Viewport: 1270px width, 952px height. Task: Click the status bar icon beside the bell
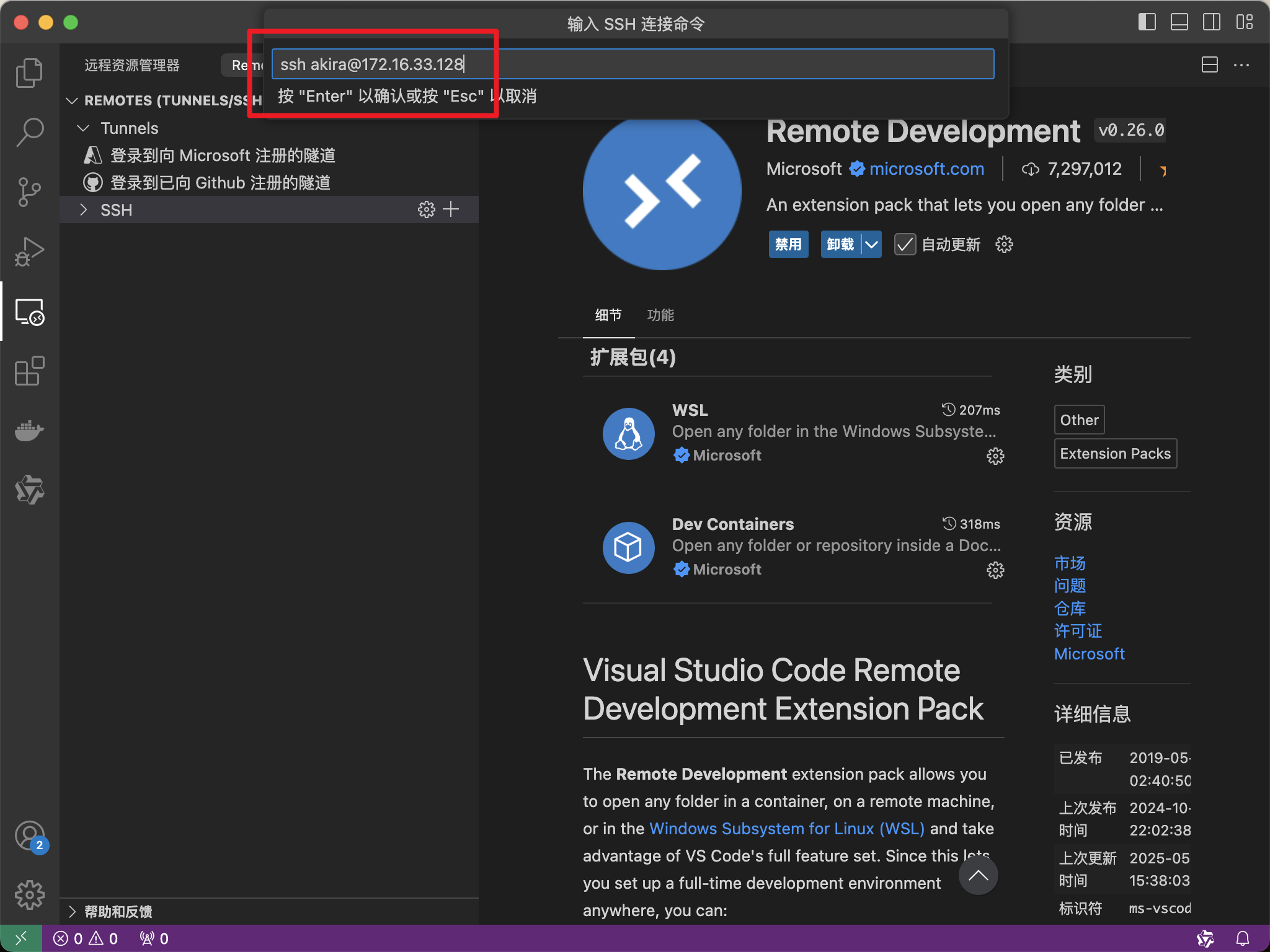pos(1205,938)
